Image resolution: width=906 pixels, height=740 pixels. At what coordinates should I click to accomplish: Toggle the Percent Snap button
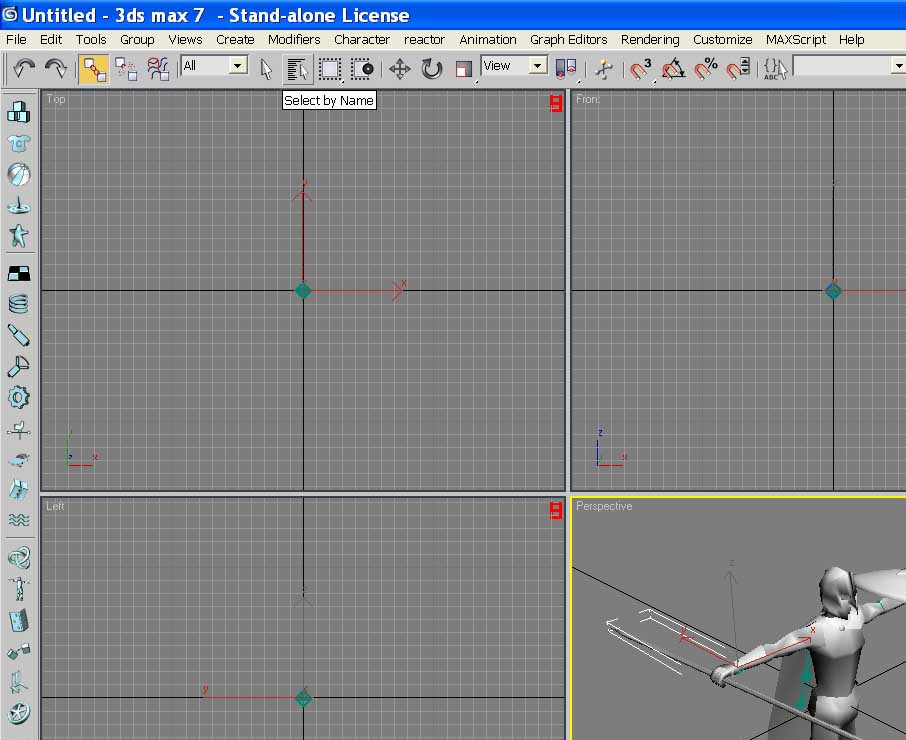click(706, 69)
